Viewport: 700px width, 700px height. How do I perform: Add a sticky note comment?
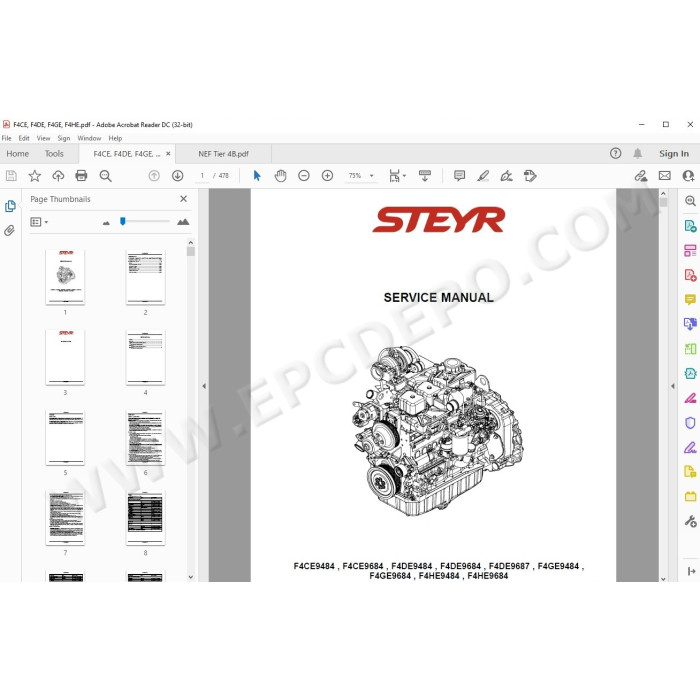coord(459,176)
